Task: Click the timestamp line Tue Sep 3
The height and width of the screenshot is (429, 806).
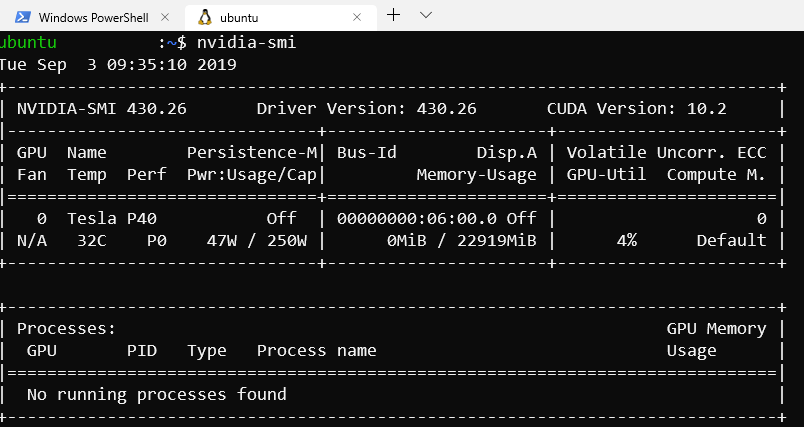Action: [x=118, y=64]
